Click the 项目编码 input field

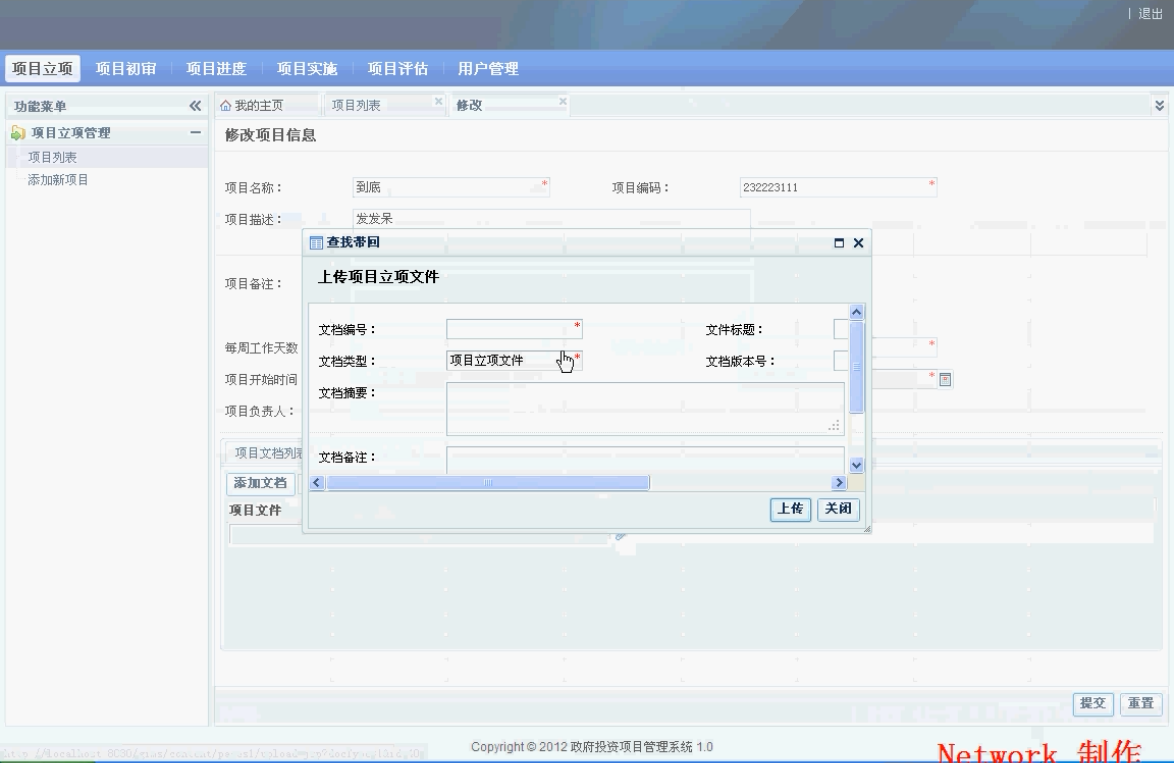838,187
